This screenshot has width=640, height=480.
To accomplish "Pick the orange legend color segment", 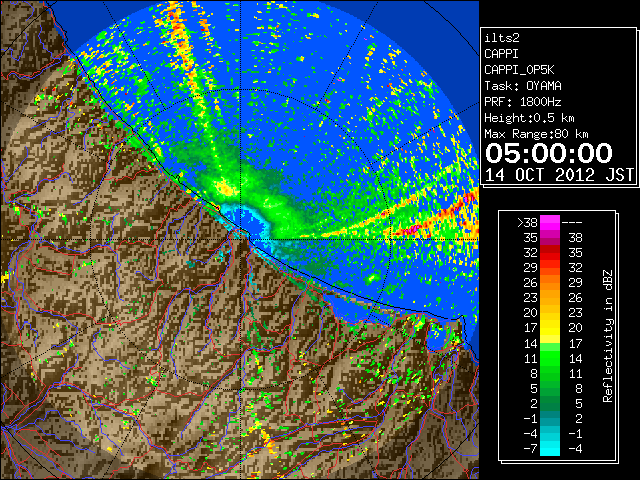I will [550, 282].
